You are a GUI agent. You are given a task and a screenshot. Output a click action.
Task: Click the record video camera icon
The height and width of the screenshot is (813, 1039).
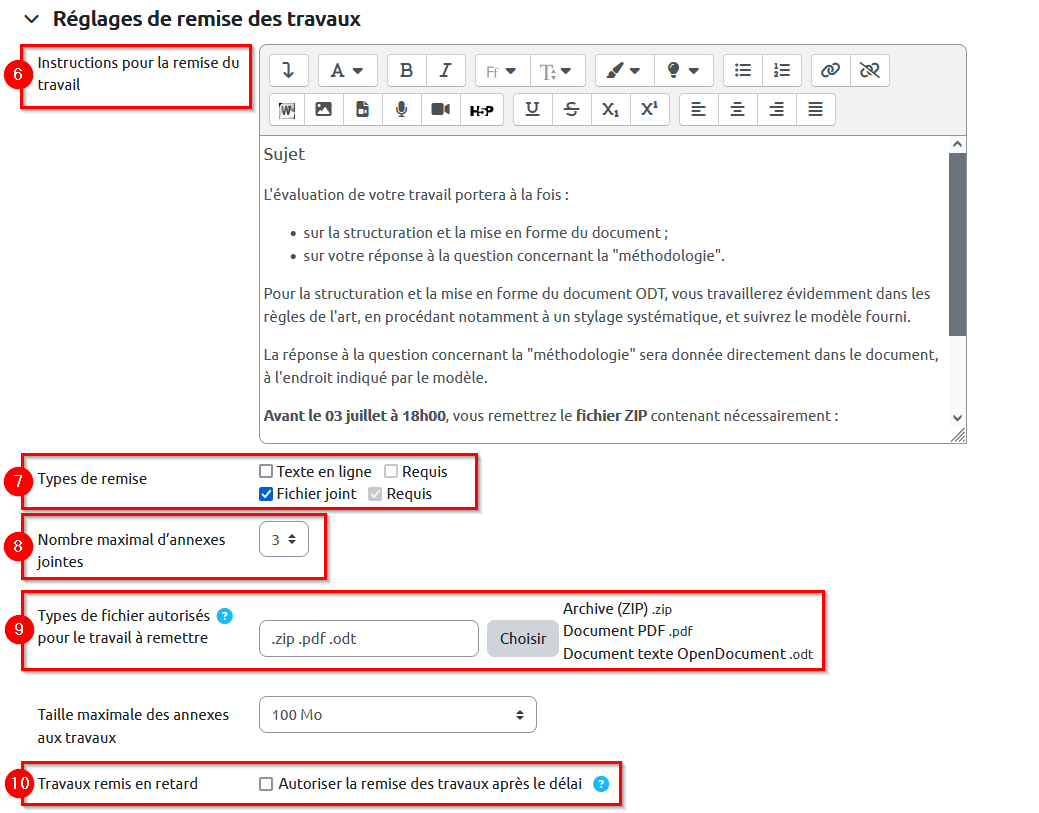pos(440,109)
